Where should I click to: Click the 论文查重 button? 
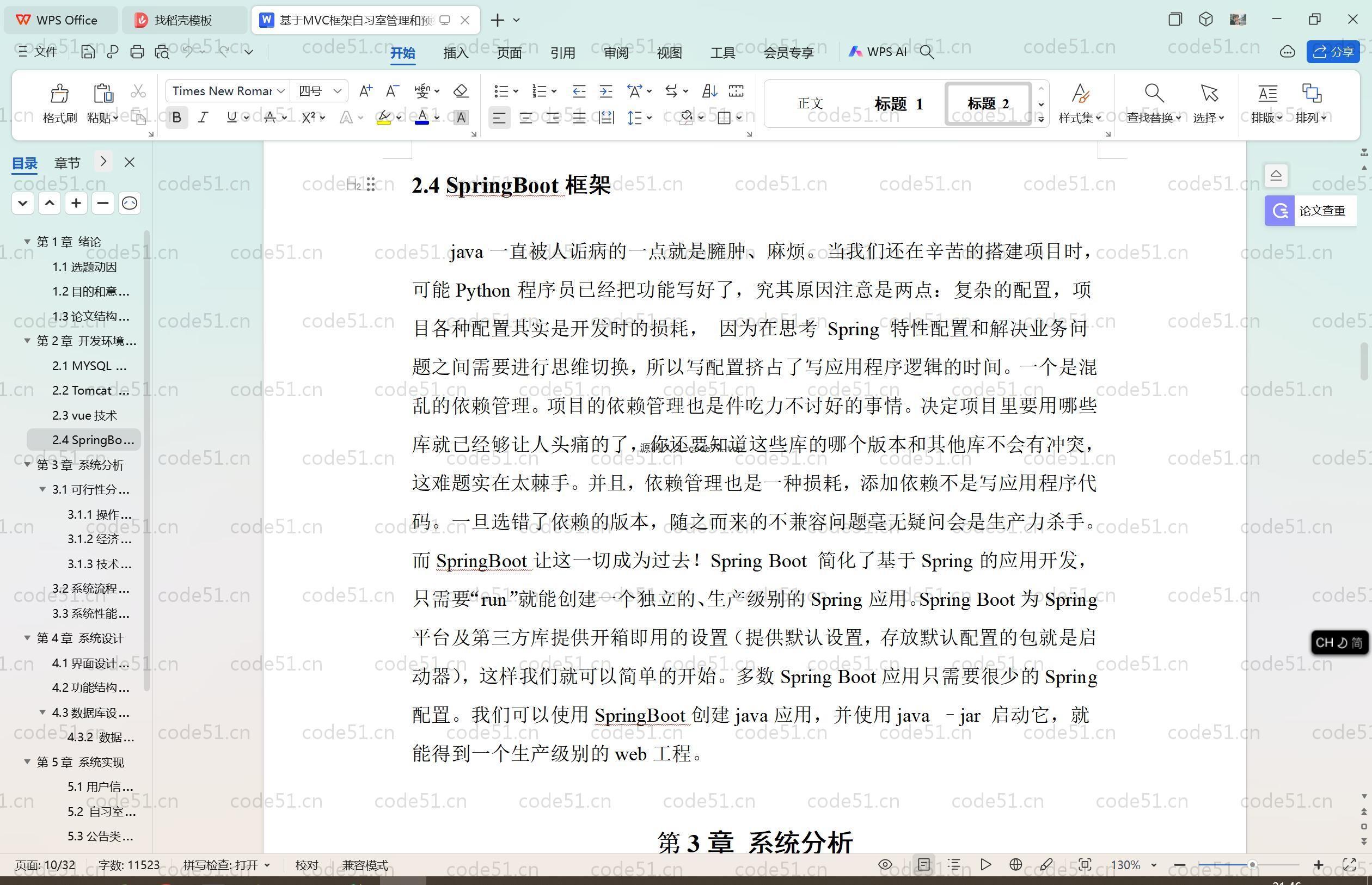click(1310, 211)
